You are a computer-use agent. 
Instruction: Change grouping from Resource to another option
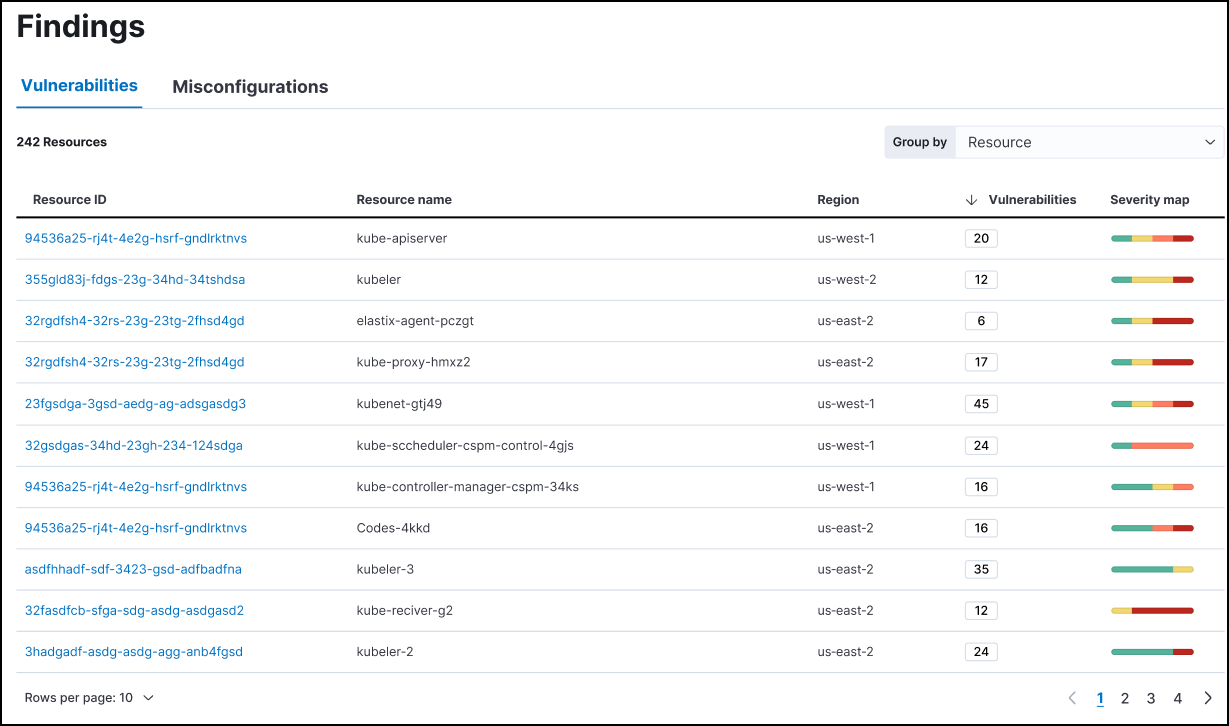coord(1090,142)
